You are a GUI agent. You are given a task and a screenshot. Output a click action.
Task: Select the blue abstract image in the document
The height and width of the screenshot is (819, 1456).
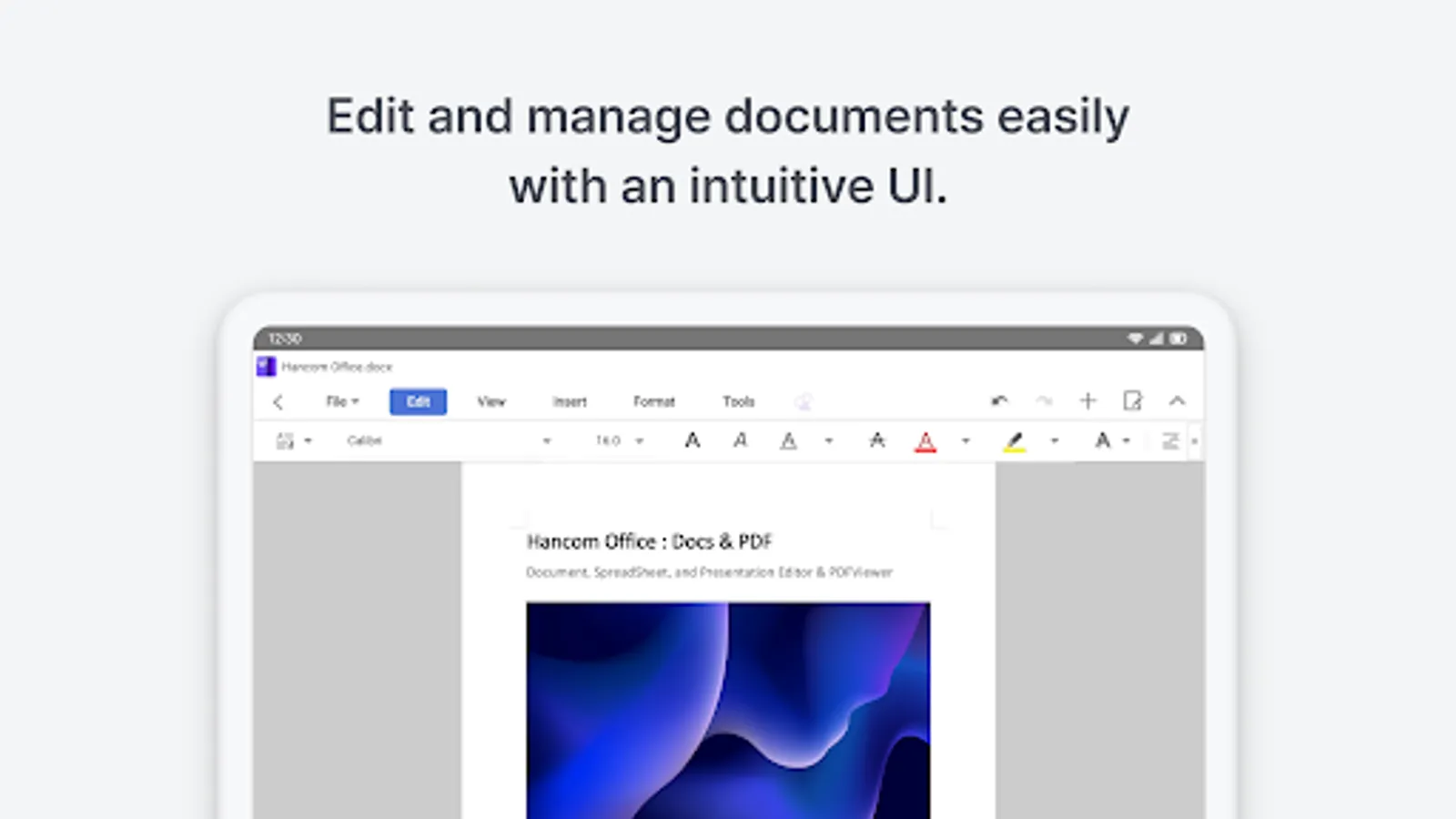pyautogui.click(x=728, y=710)
